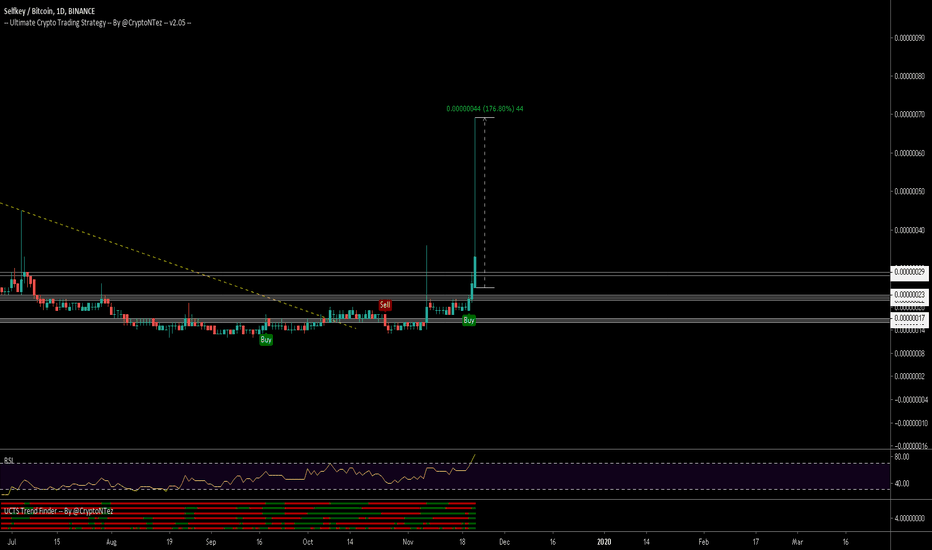Screen dimensions: 932x550
Task: Click the boxed 0.00000017 price level label
Action: tap(909, 319)
